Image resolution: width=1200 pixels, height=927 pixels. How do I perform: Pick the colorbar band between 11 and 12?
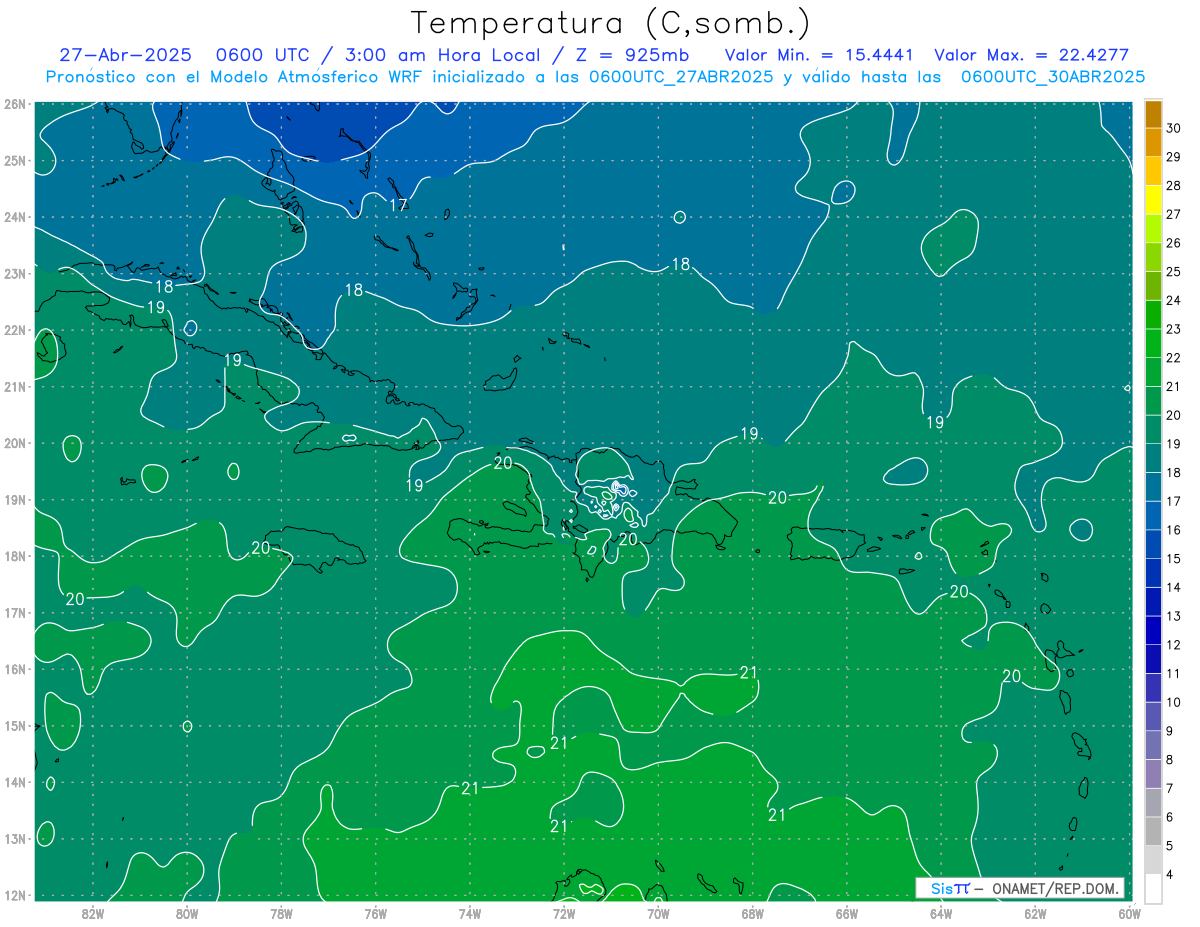pos(1153,659)
